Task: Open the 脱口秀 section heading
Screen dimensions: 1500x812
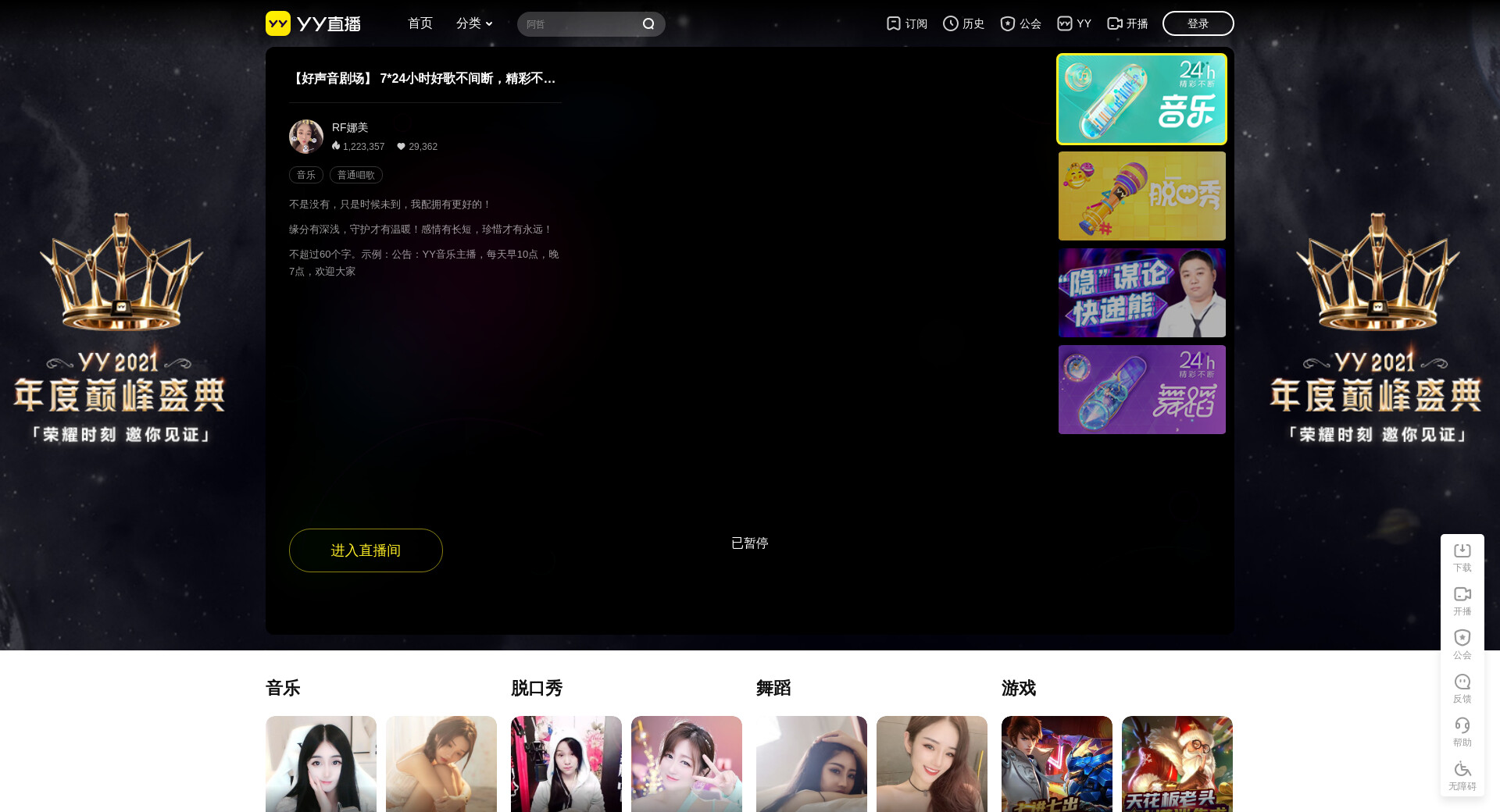Action: [x=537, y=688]
